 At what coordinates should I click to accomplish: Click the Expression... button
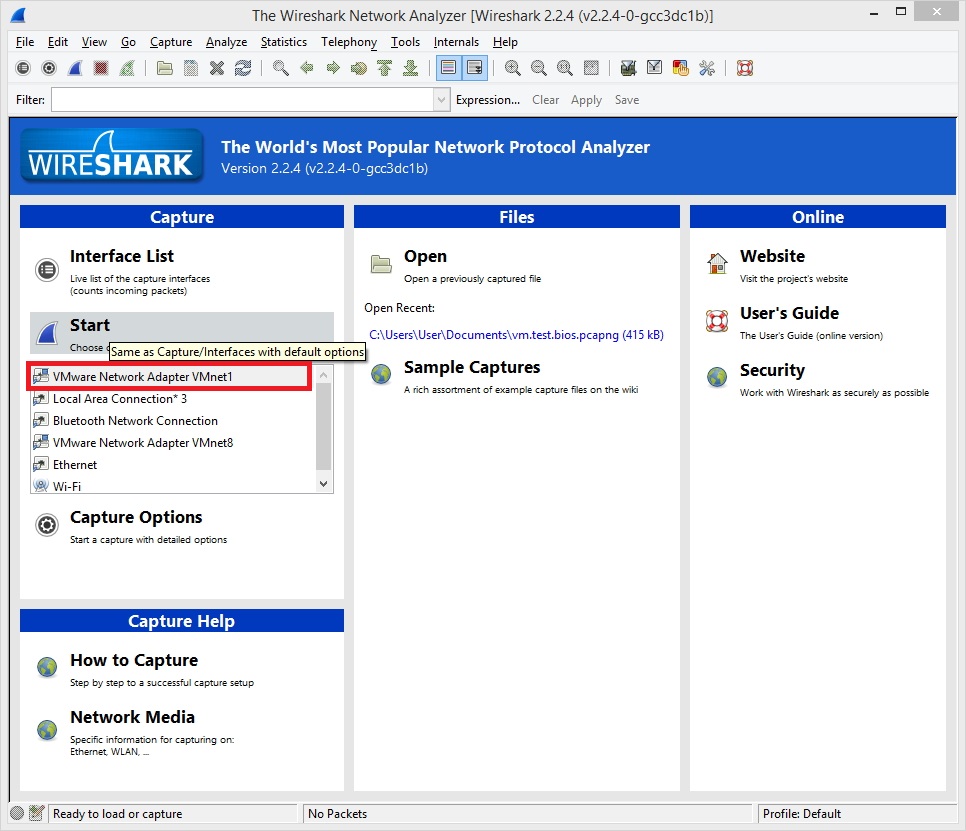click(488, 100)
